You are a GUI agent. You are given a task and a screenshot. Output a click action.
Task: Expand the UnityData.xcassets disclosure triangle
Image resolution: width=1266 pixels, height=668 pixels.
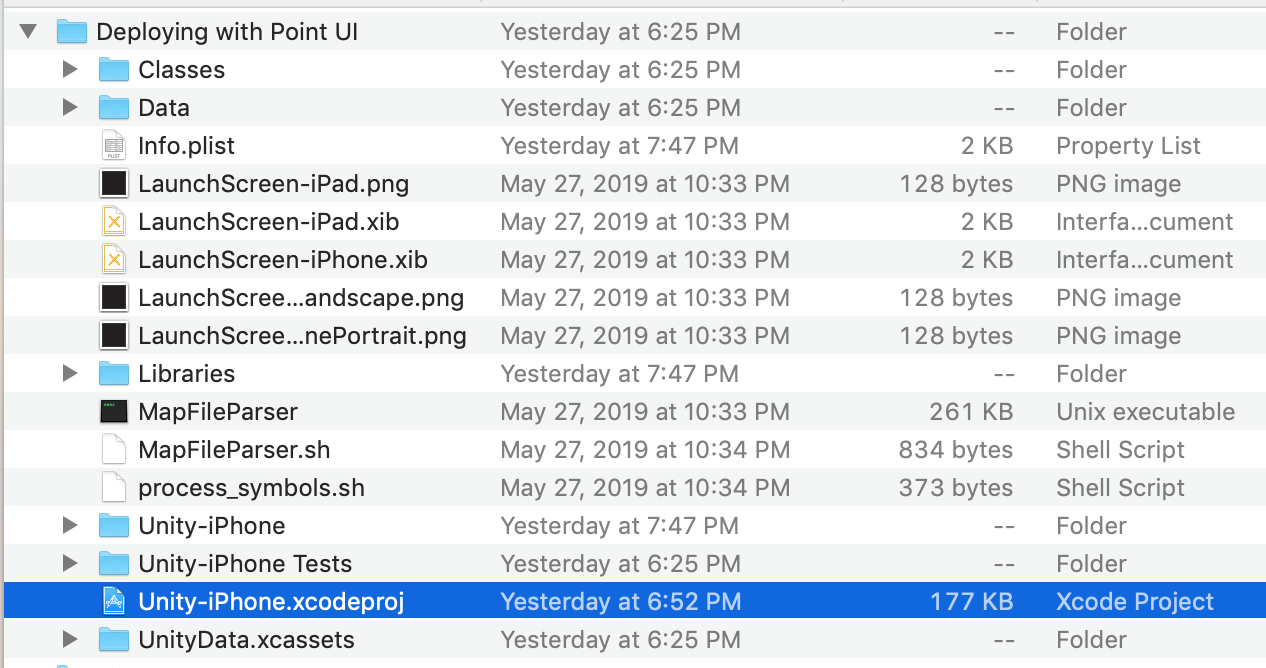pos(70,640)
